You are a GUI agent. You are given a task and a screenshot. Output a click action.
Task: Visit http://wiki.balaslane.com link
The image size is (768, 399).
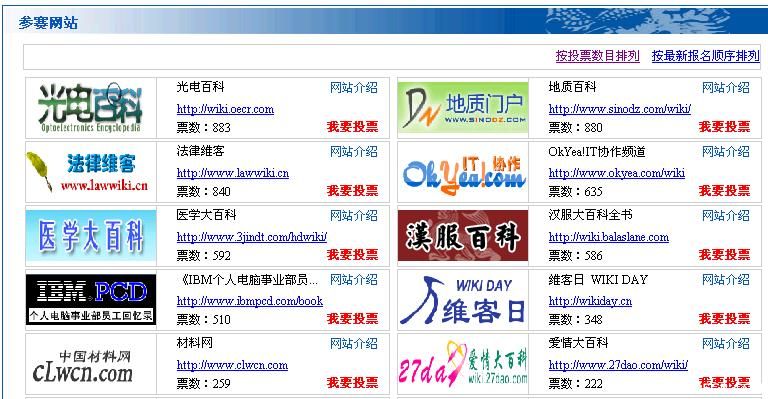coord(609,237)
